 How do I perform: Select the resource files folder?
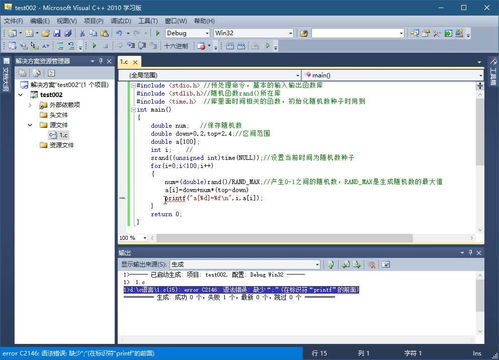[62, 145]
